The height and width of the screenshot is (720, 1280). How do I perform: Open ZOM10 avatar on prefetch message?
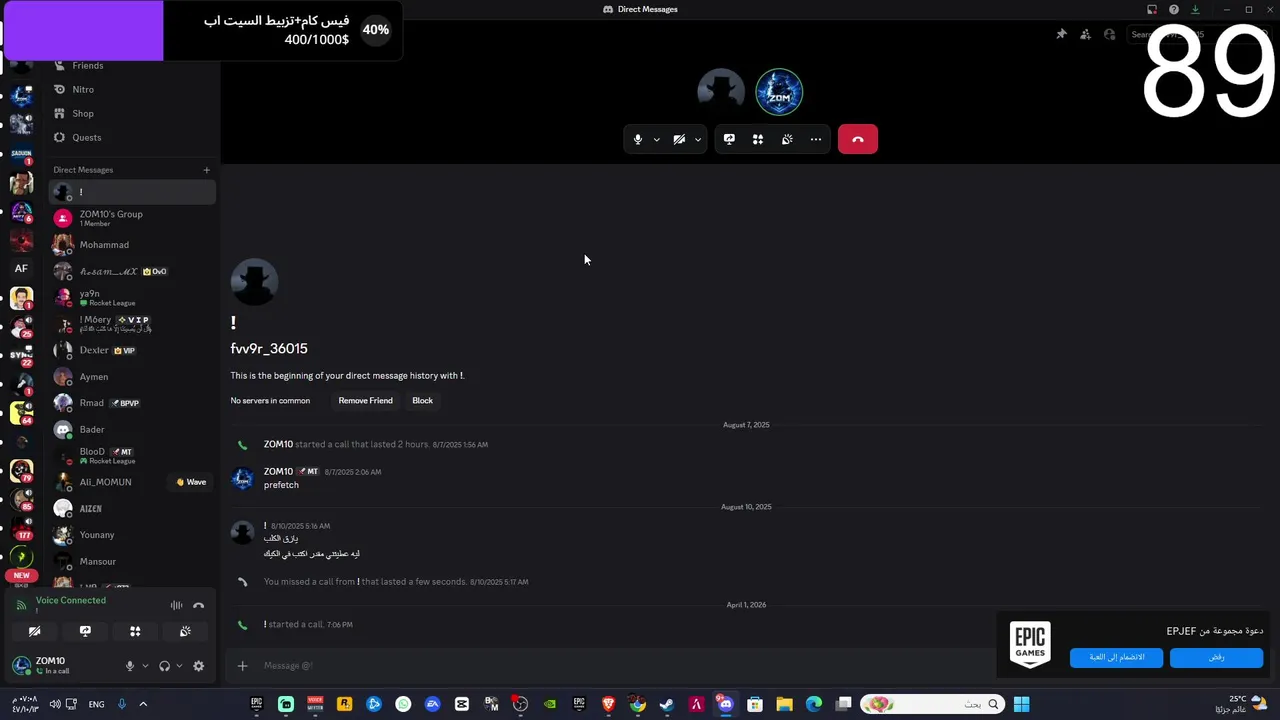[x=242, y=478]
